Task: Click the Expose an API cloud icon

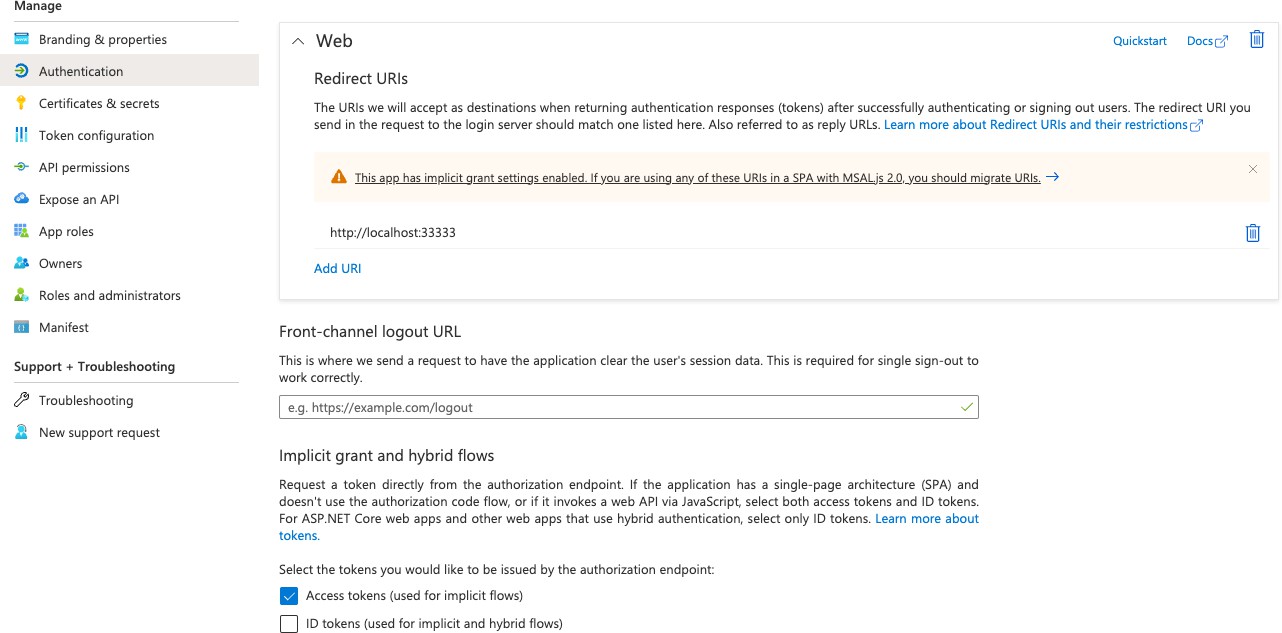Action: click(21, 200)
